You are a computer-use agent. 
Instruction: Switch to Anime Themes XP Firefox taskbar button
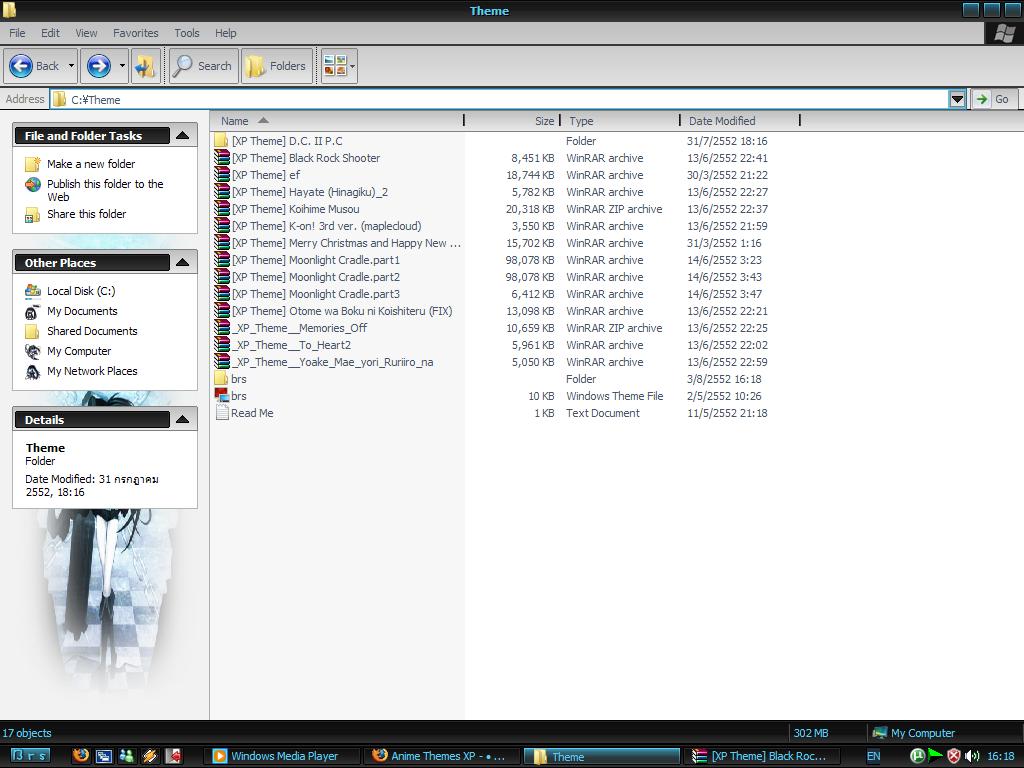[x=442, y=756]
